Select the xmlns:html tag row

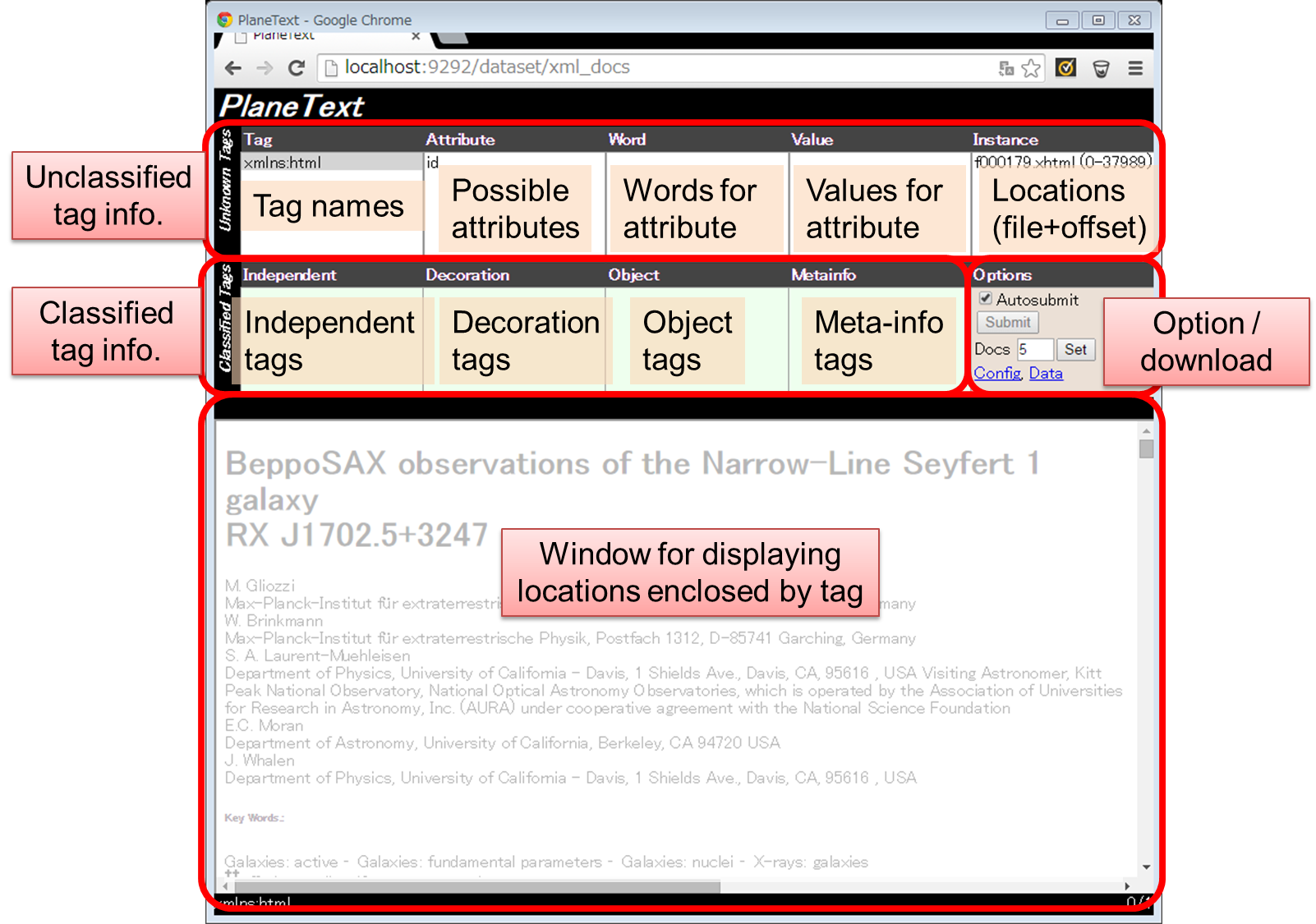click(x=332, y=163)
